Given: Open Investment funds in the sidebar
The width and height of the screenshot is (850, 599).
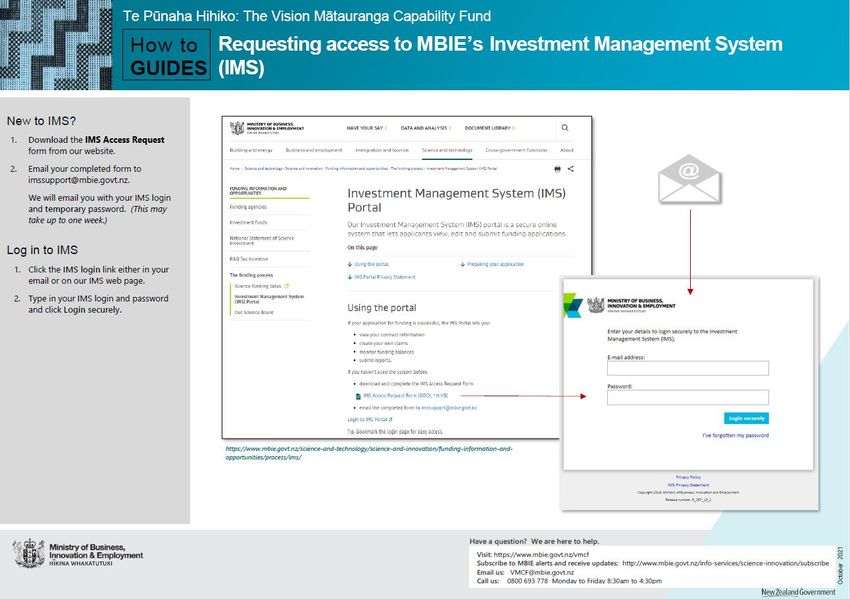Looking at the screenshot, I should [248, 222].
